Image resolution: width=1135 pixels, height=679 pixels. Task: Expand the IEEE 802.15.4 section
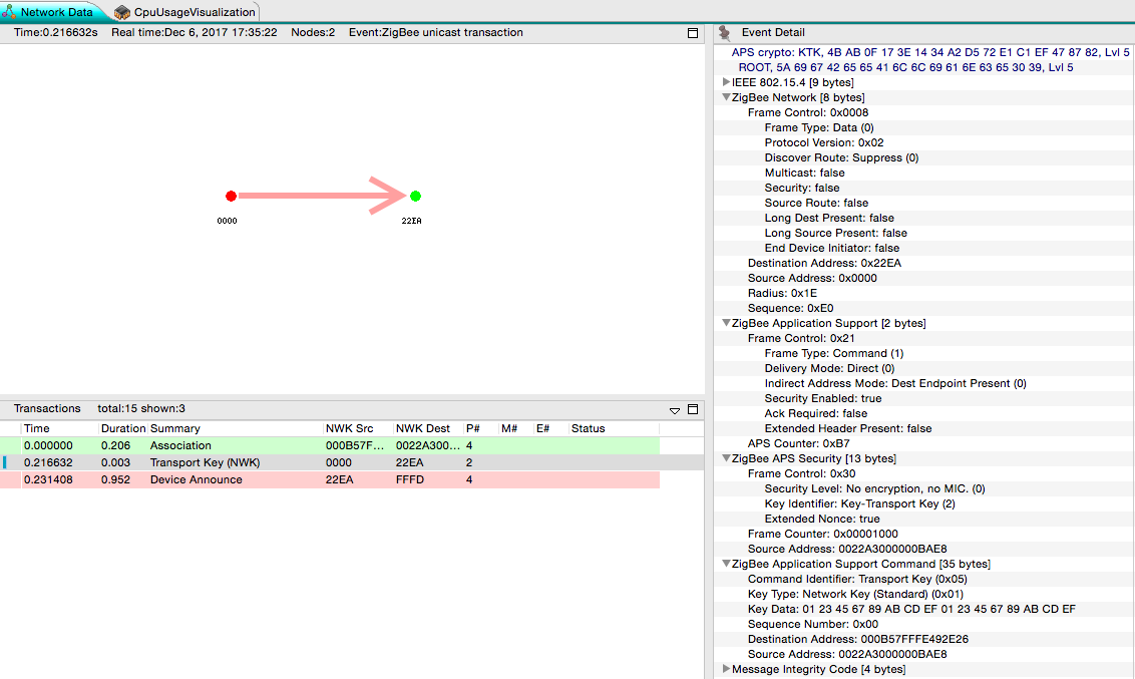coord(726,82)
